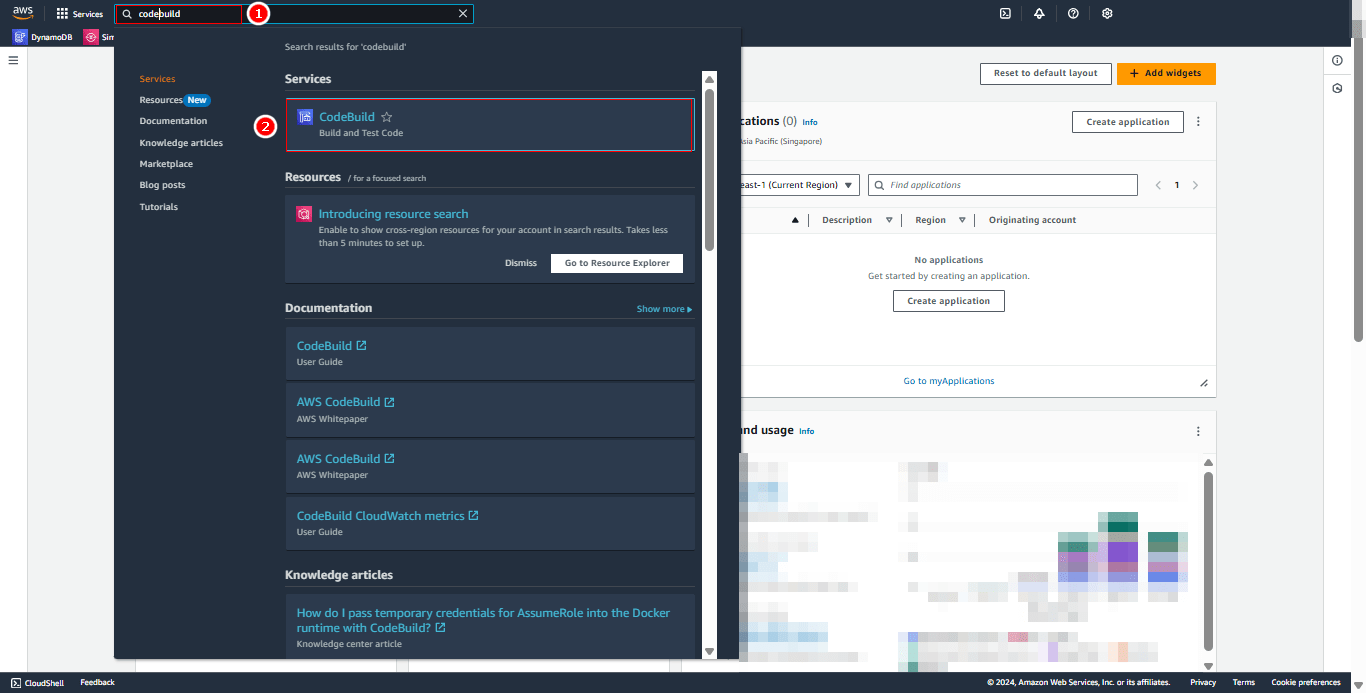Go to previous applications page arrow
1366x693 pixels.
click(x=1158, y=185)
